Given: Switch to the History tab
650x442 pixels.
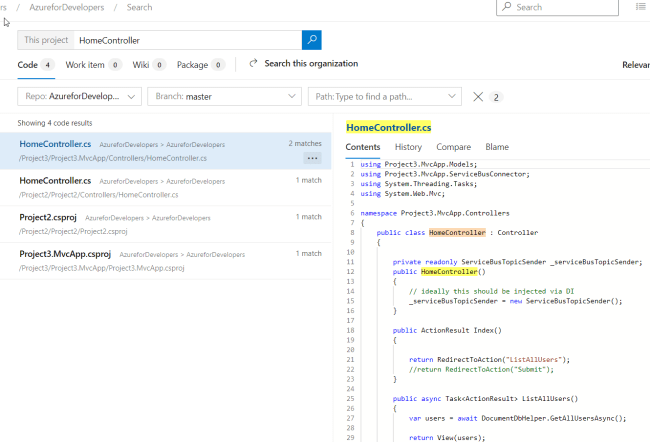Looking at the screenshot, I should coord(408,147).
